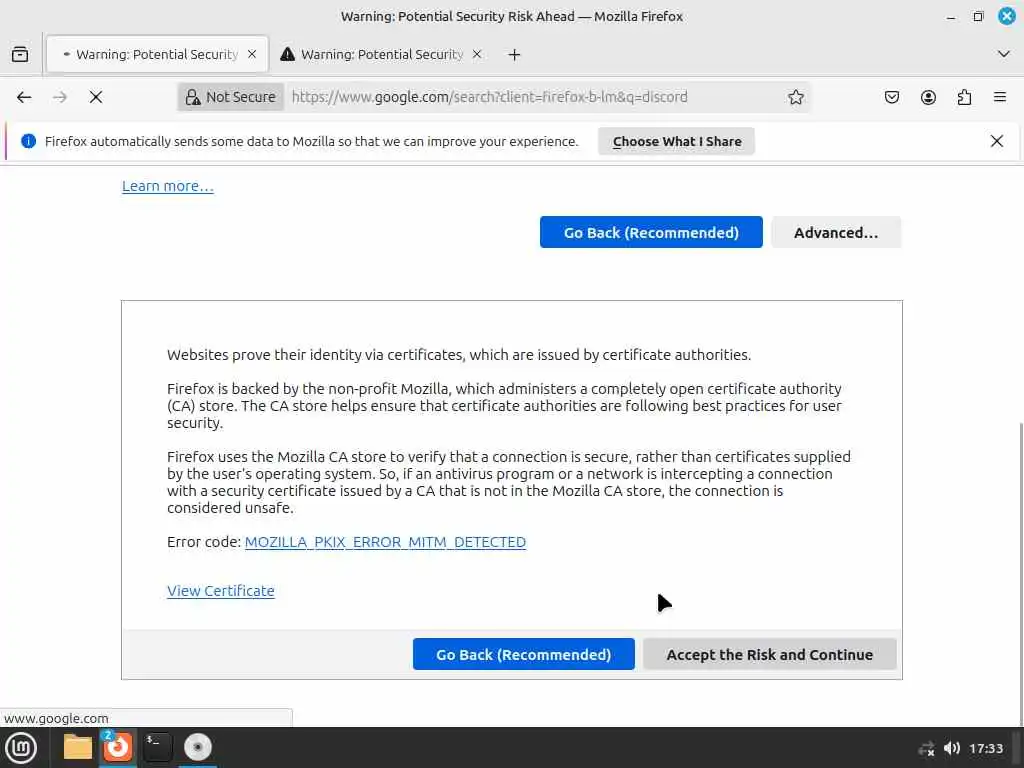Minimize the Firefox window
The image size is (1024, 768).
[951, 17]
